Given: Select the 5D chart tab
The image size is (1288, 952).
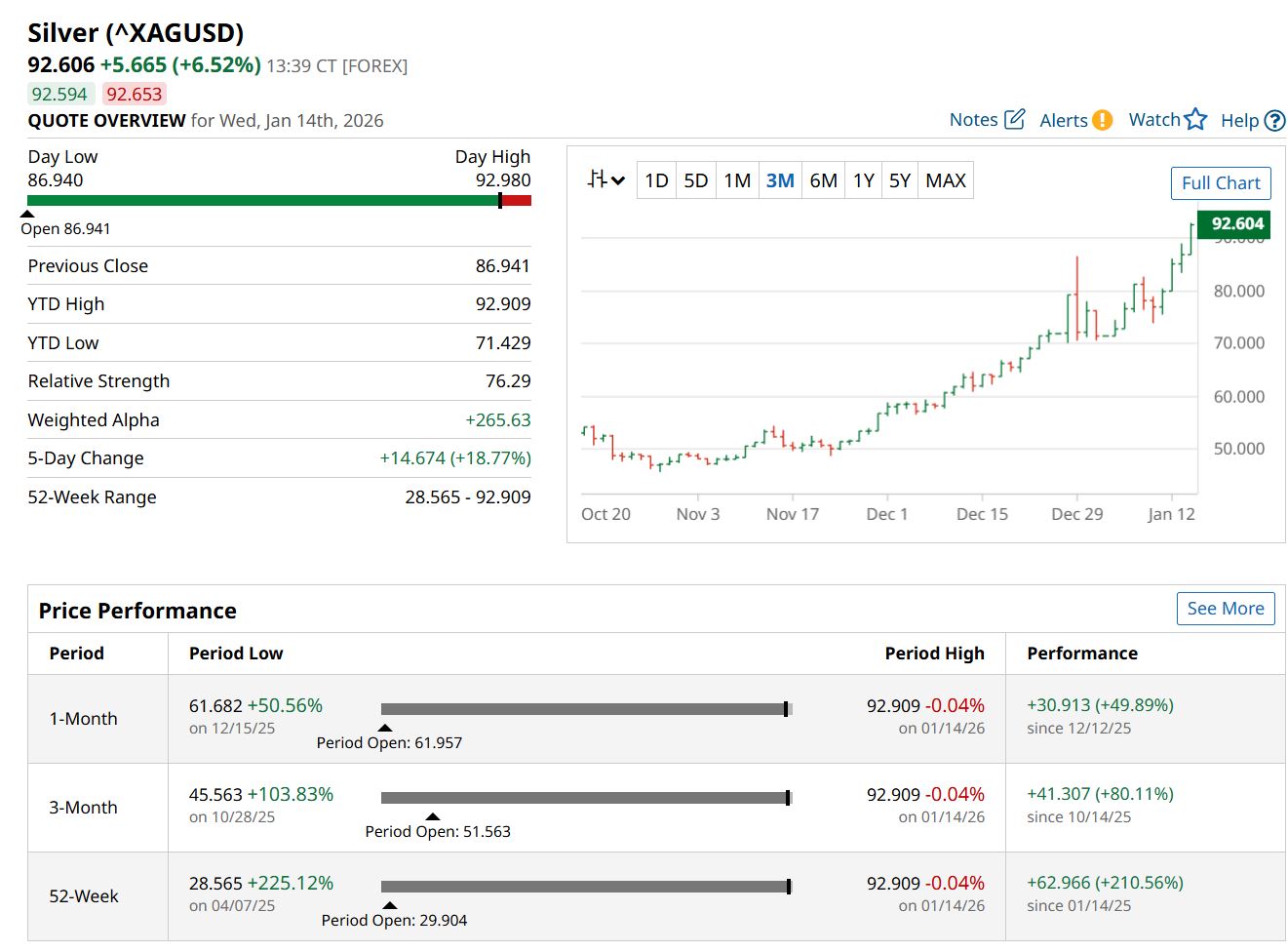Looking at the screenshot, I should click(x=696, y=180).
